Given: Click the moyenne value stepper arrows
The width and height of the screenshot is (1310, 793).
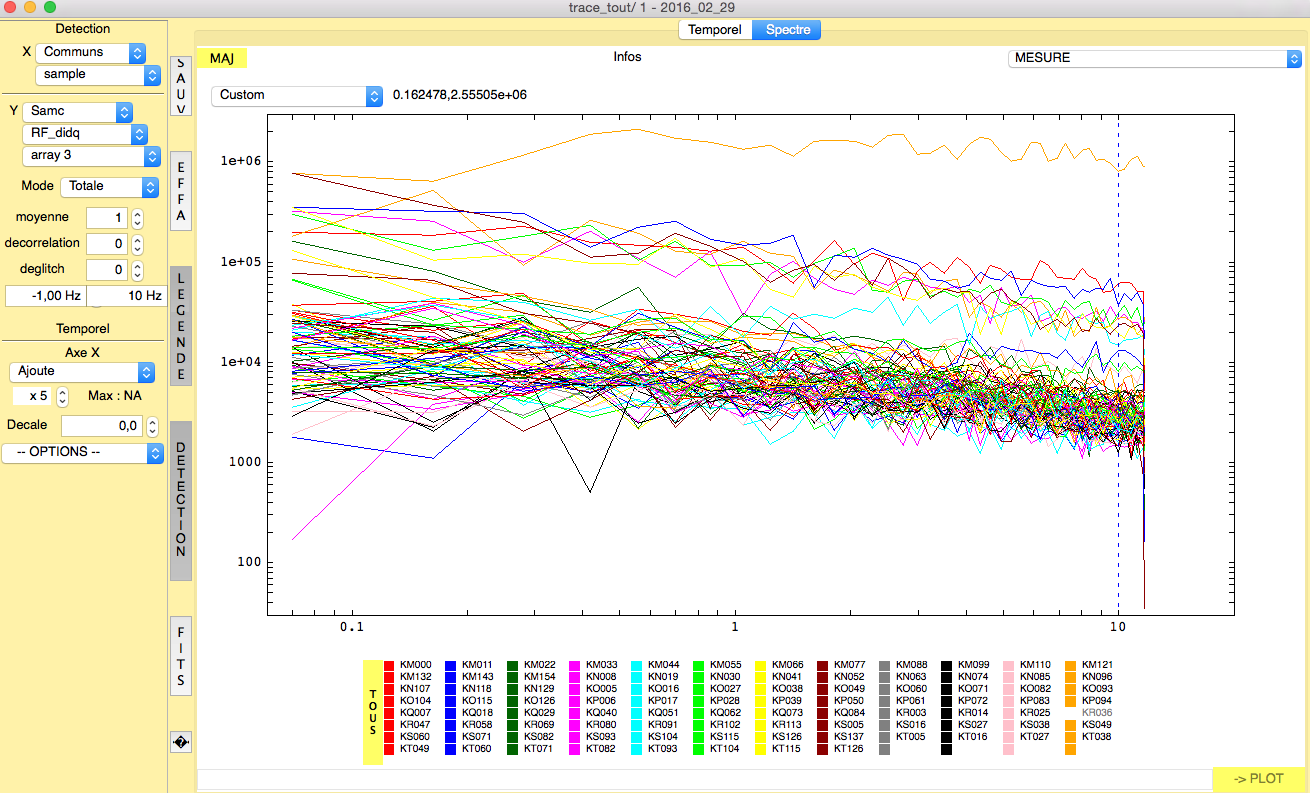Looking at the screenshot, I should click(138, 218).
